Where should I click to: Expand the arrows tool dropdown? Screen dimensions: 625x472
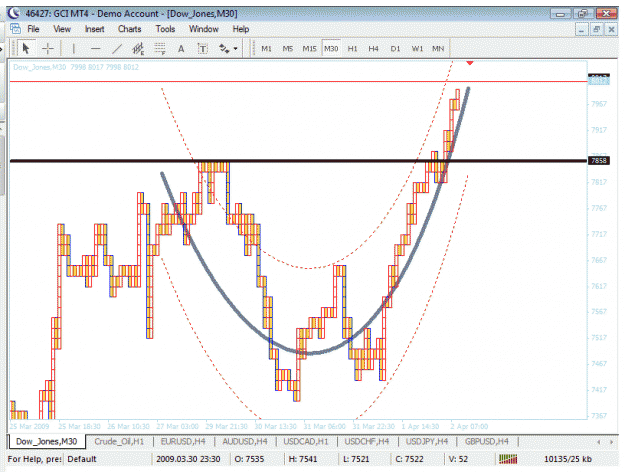(236, 49)
